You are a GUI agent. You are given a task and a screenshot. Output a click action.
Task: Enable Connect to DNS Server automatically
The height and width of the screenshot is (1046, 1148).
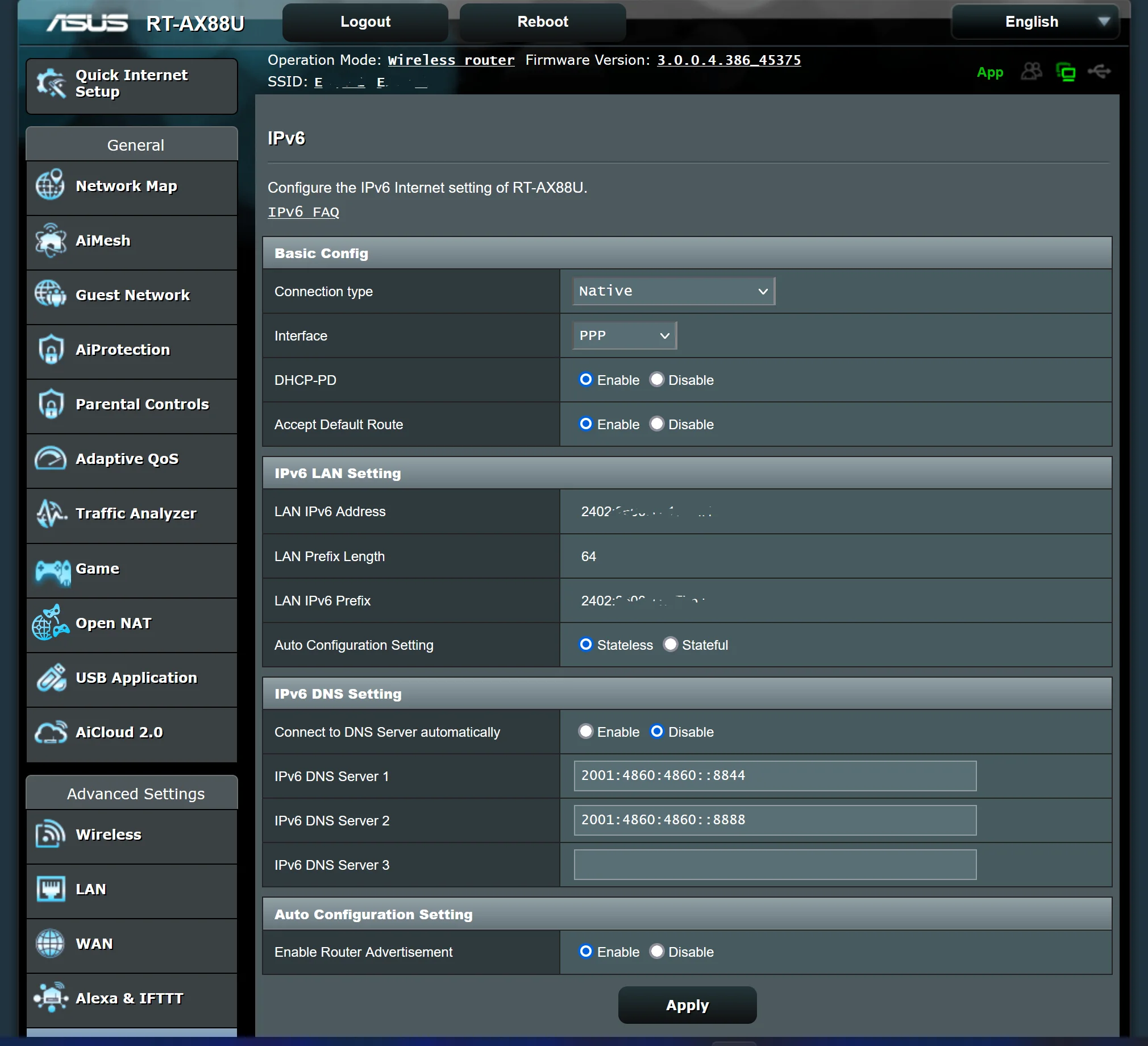pyautogui.click(x=585, y=731)
